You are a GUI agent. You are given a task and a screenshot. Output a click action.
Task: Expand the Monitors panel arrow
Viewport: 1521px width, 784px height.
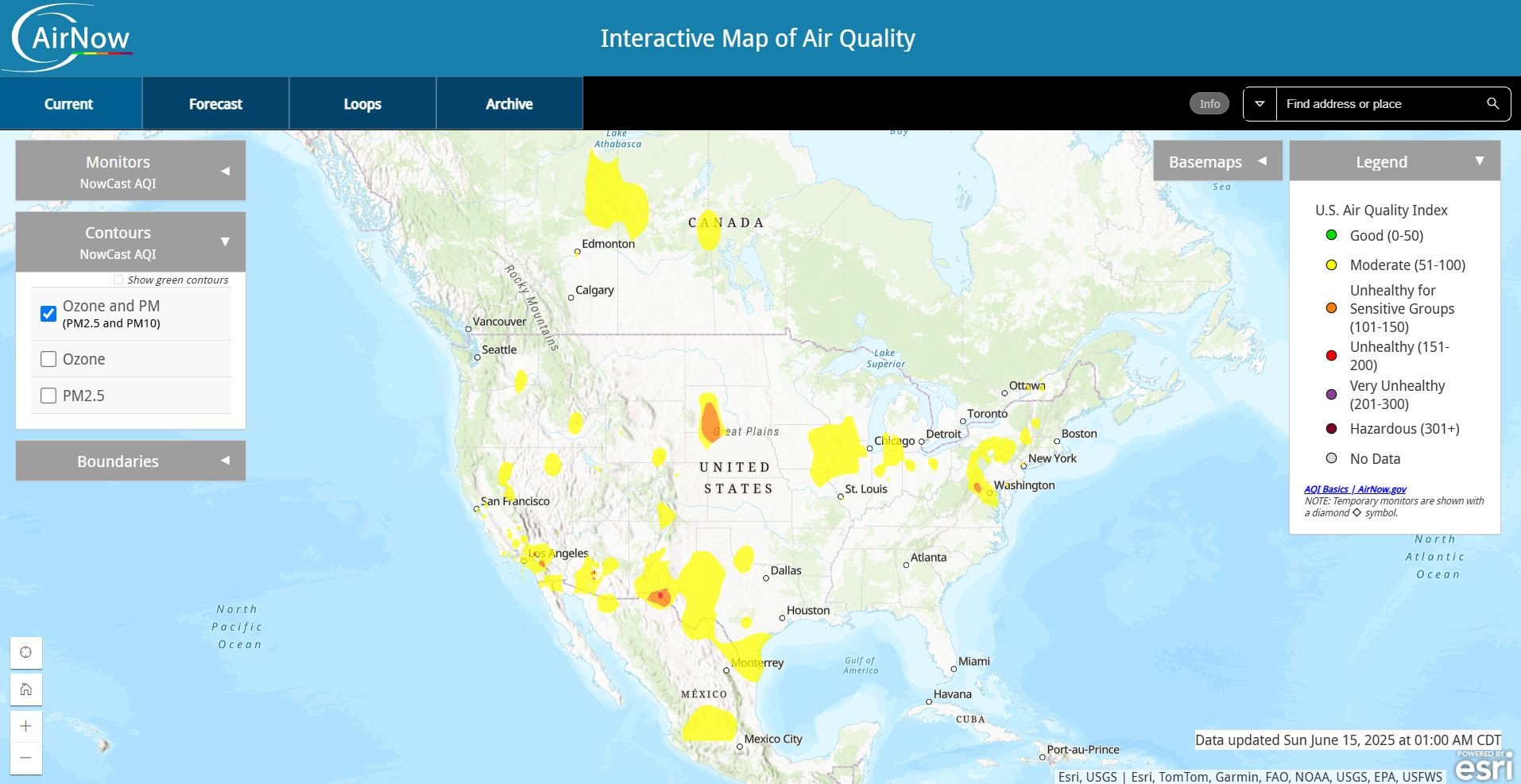click(225, 171)
